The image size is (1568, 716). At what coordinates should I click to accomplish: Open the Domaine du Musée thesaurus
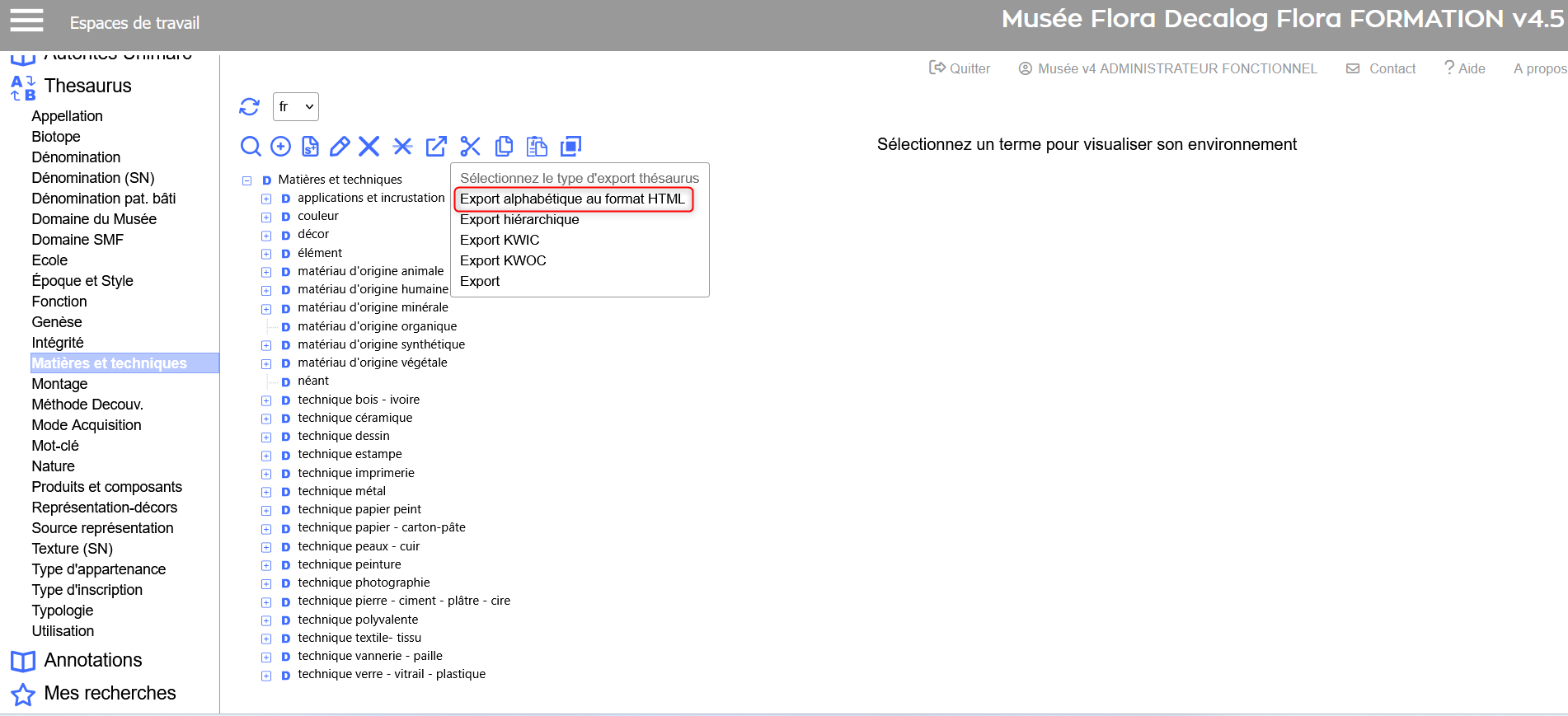(x=94, y=219)
